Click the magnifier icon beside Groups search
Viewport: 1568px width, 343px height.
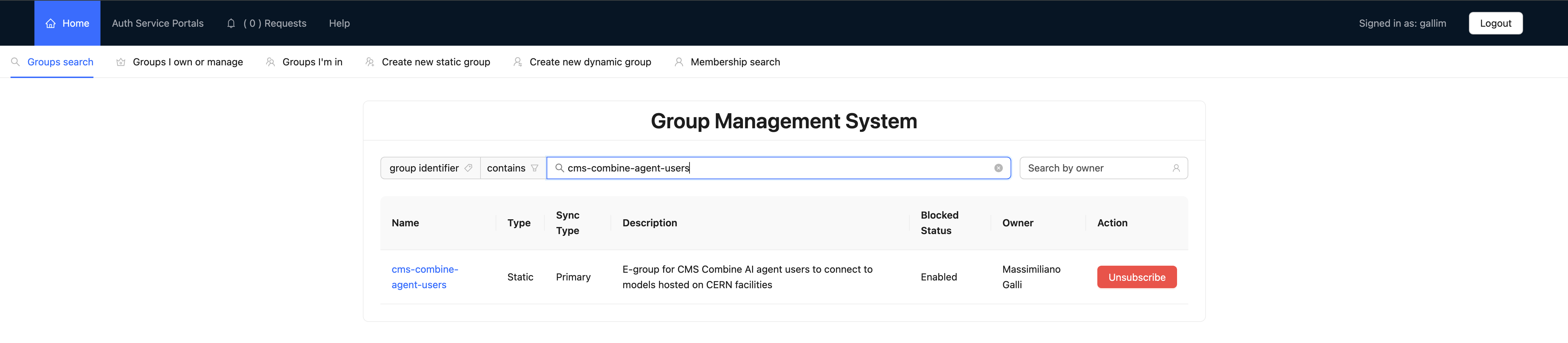pyautogui.click(x=16, y=62)
